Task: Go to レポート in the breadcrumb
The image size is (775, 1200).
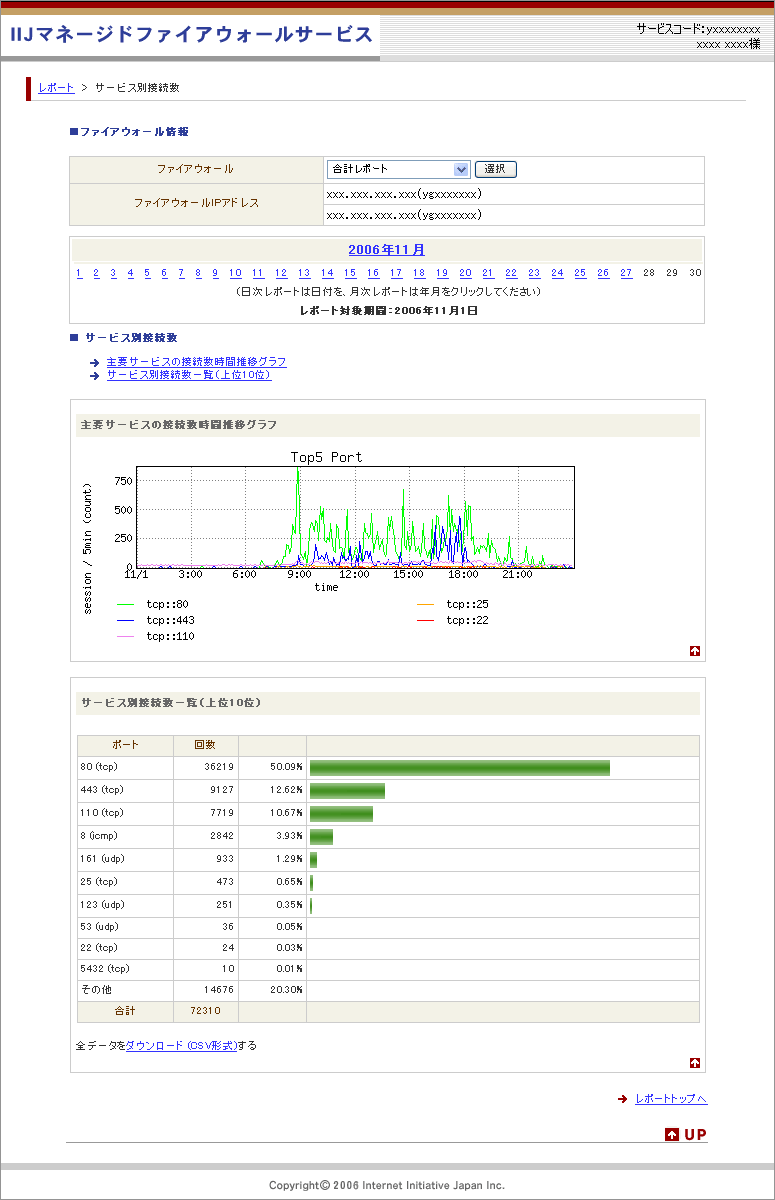Action: 56,88
